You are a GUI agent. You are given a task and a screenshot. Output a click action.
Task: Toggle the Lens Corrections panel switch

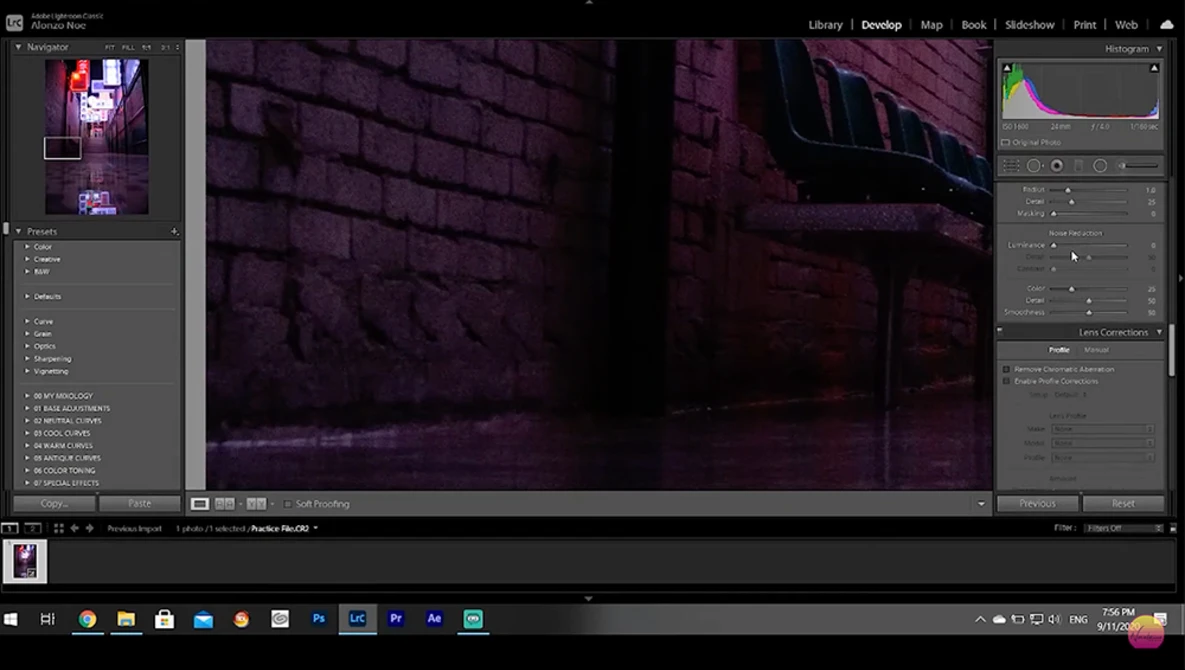[x=1000, y=331]
